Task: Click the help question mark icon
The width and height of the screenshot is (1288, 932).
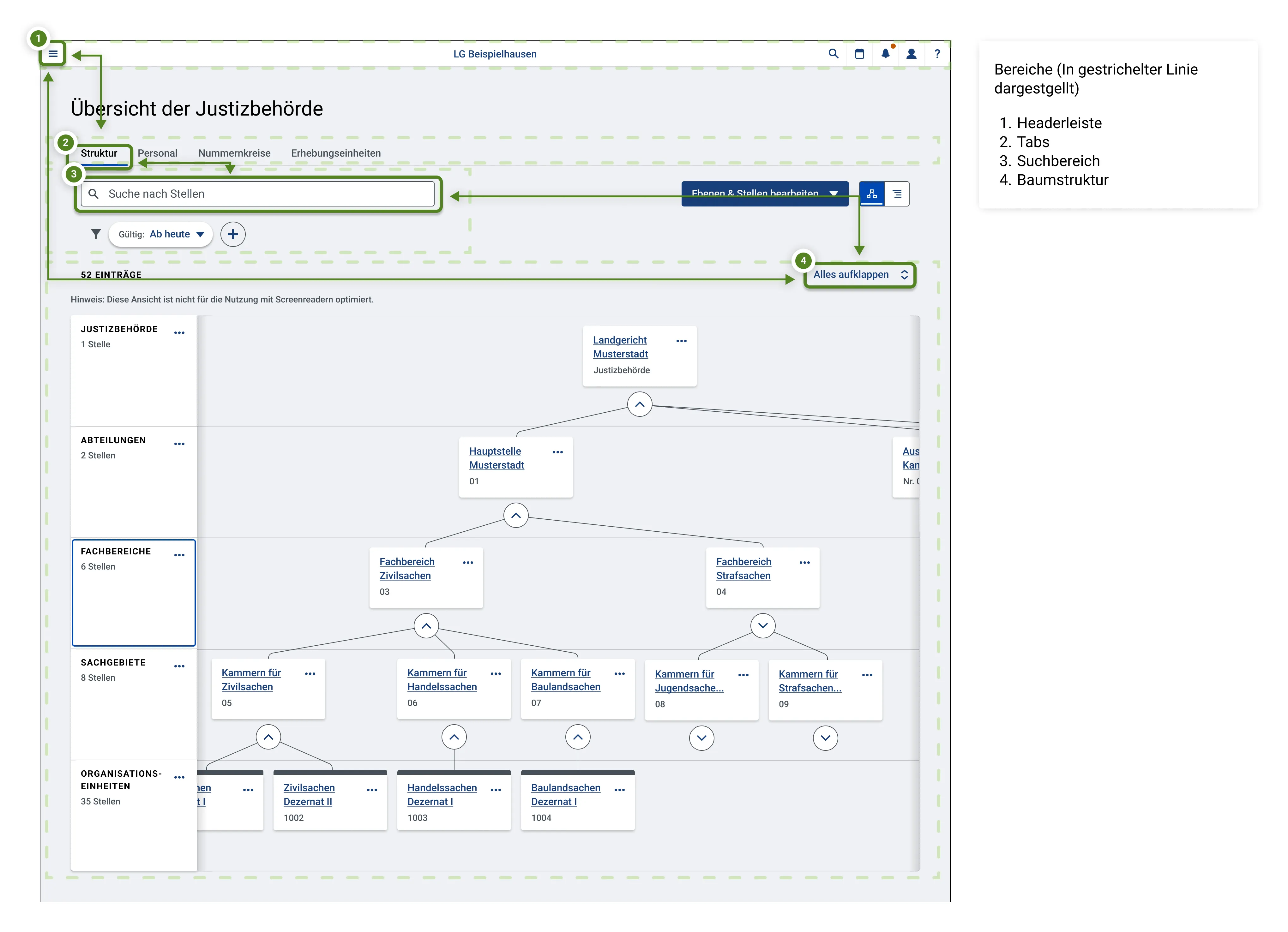Action: coord(937,54)
